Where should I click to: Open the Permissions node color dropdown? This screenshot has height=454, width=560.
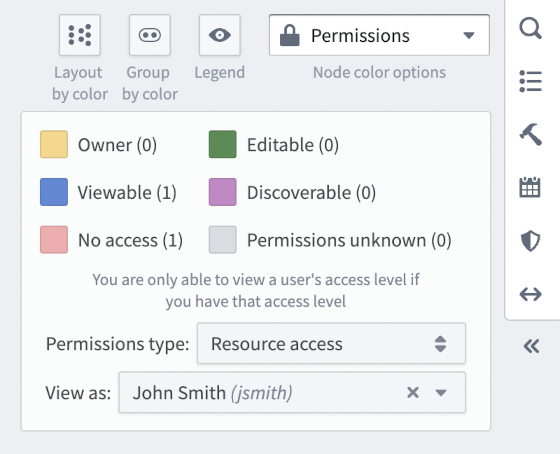pos(379,35)
